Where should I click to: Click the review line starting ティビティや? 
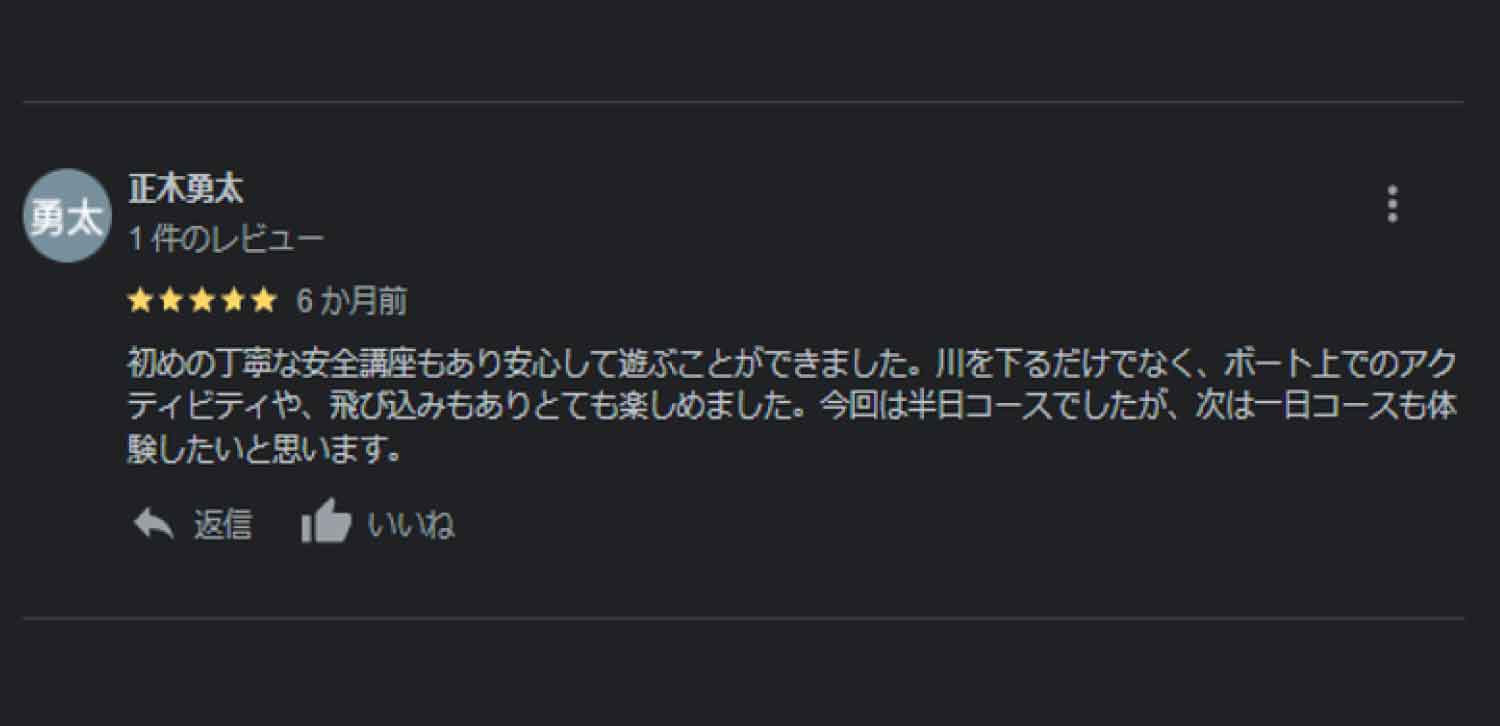click(x=791, y=407)
